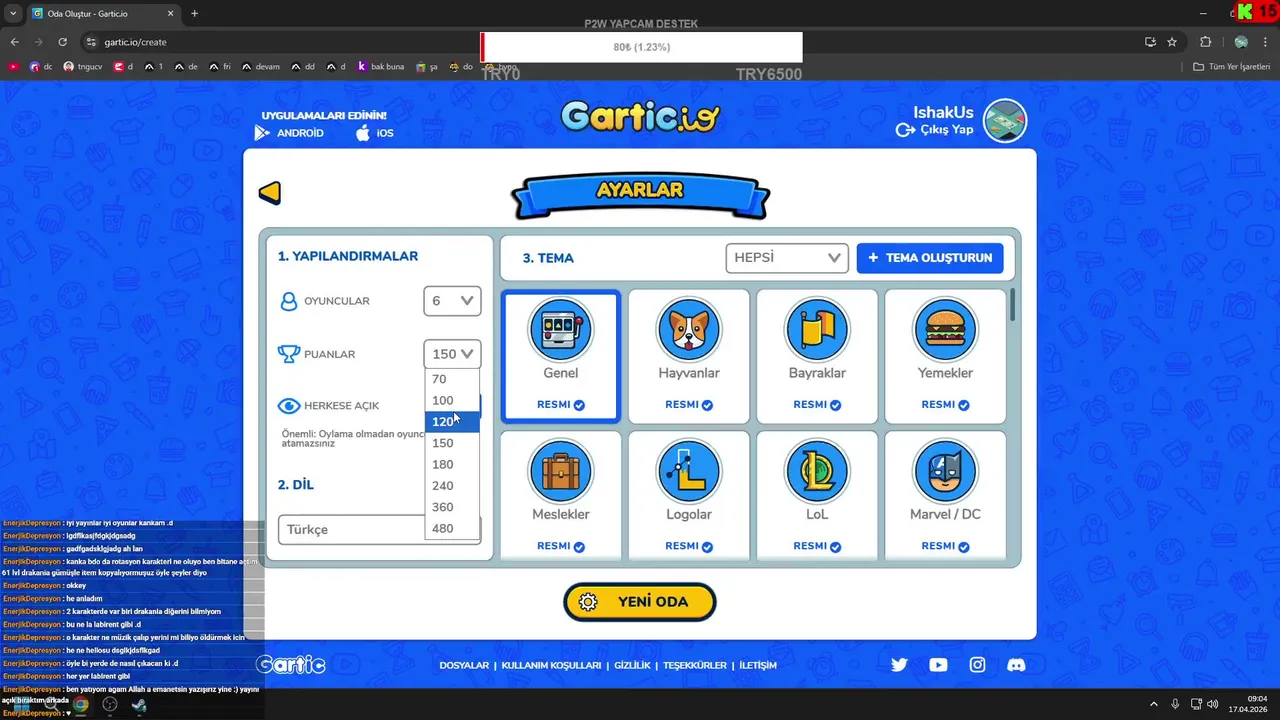Choose 150 points in dropdown list
Screen dimensions: 1280x720
(452, 443)
